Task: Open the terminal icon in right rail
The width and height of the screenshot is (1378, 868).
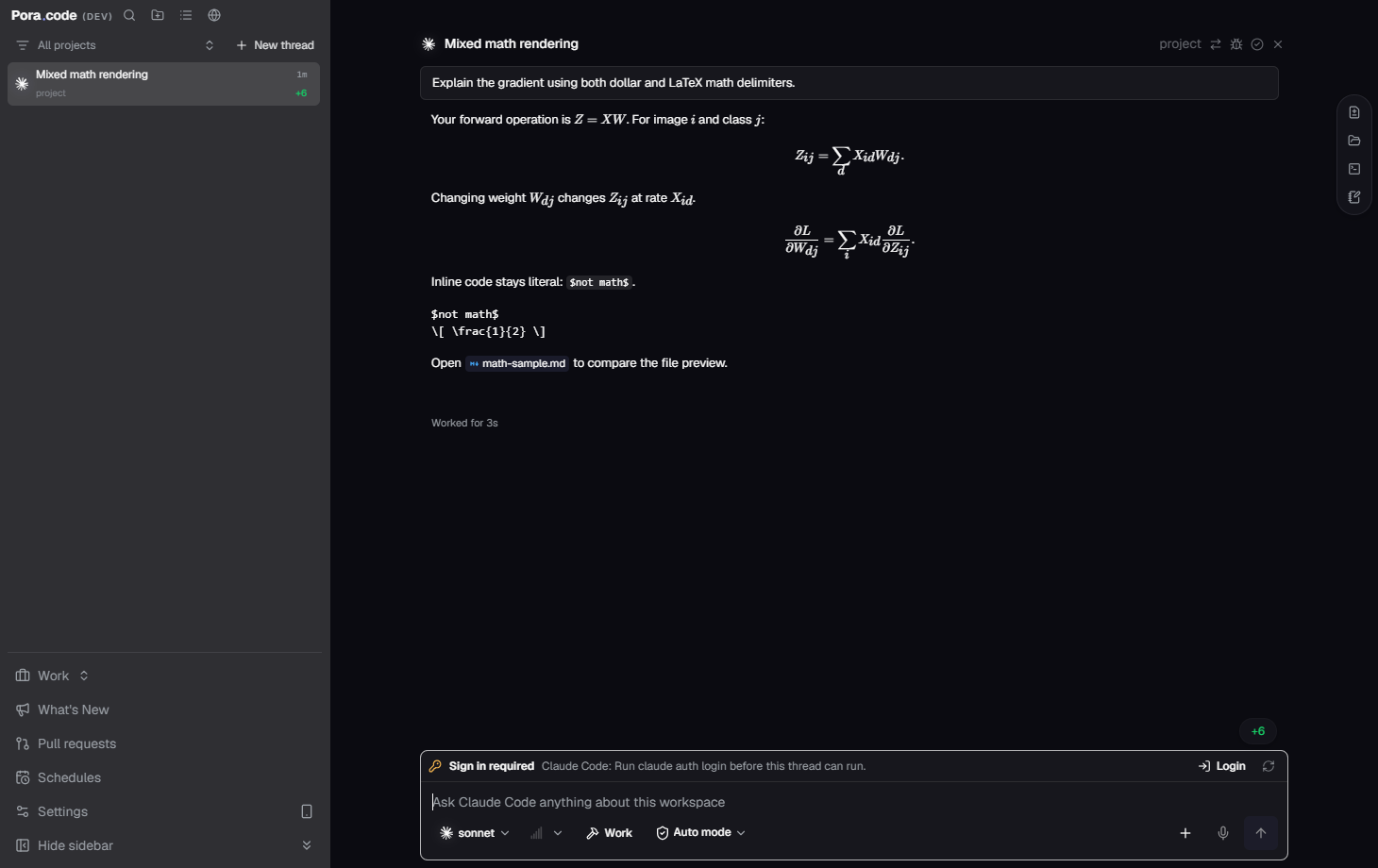Action: (1354, 169)
